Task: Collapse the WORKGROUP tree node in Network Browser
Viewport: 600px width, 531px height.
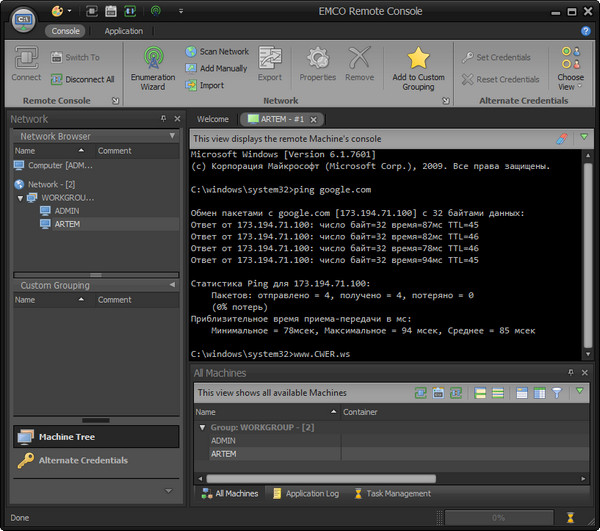Action: pos(20,198)
